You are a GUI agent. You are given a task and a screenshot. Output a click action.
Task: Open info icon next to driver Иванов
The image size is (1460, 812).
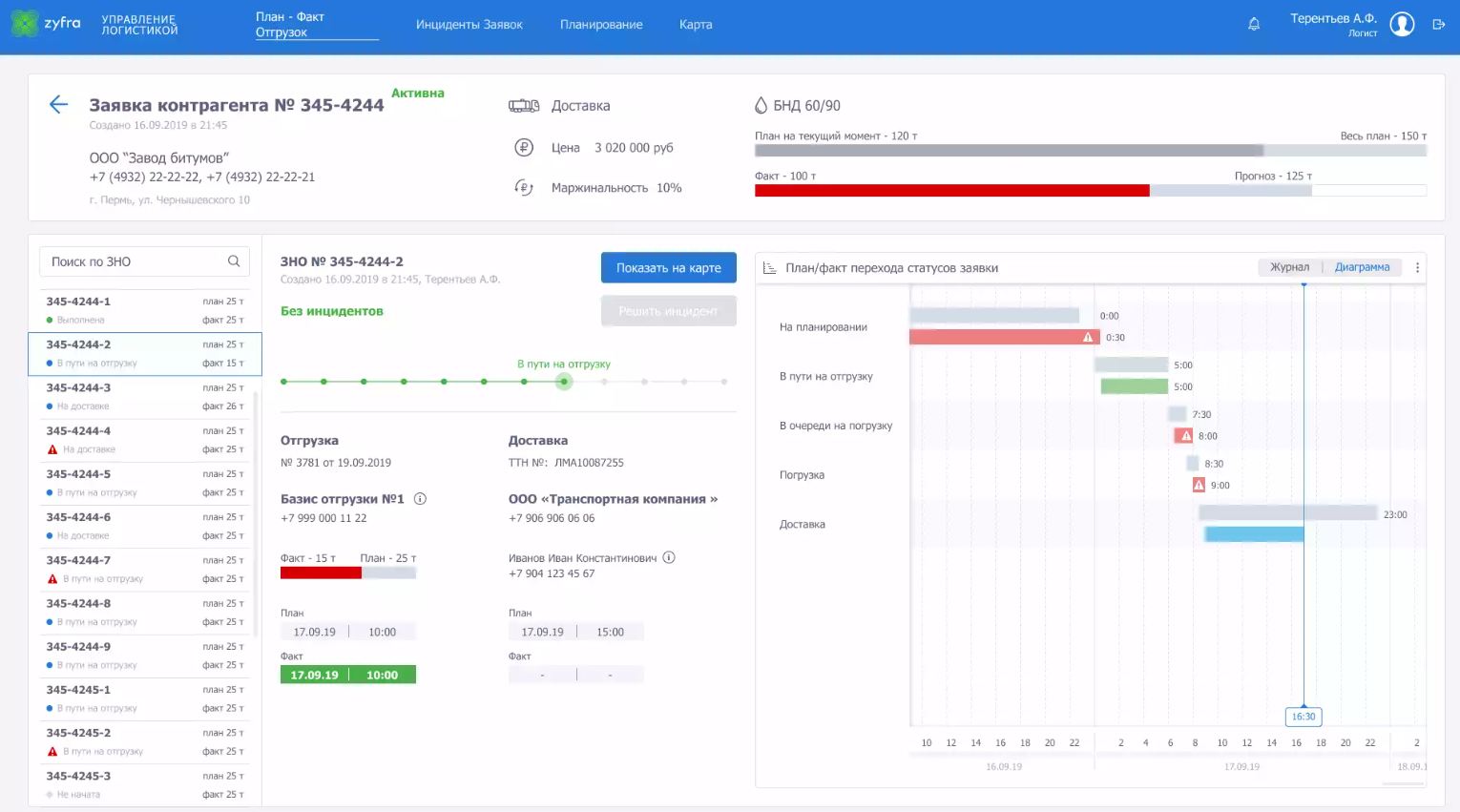(x=669, y=558)
